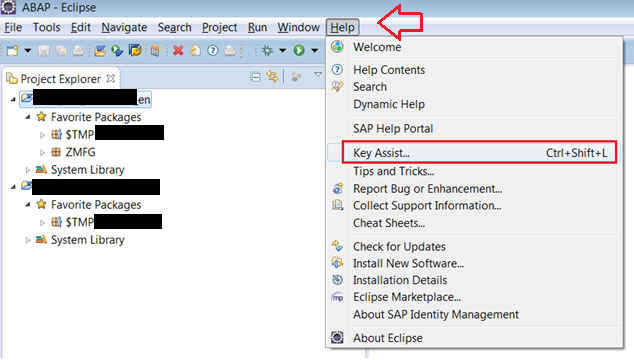Open the Run menu
The height and width of the screenshot is (360, 634).
[x=257, y=27]
